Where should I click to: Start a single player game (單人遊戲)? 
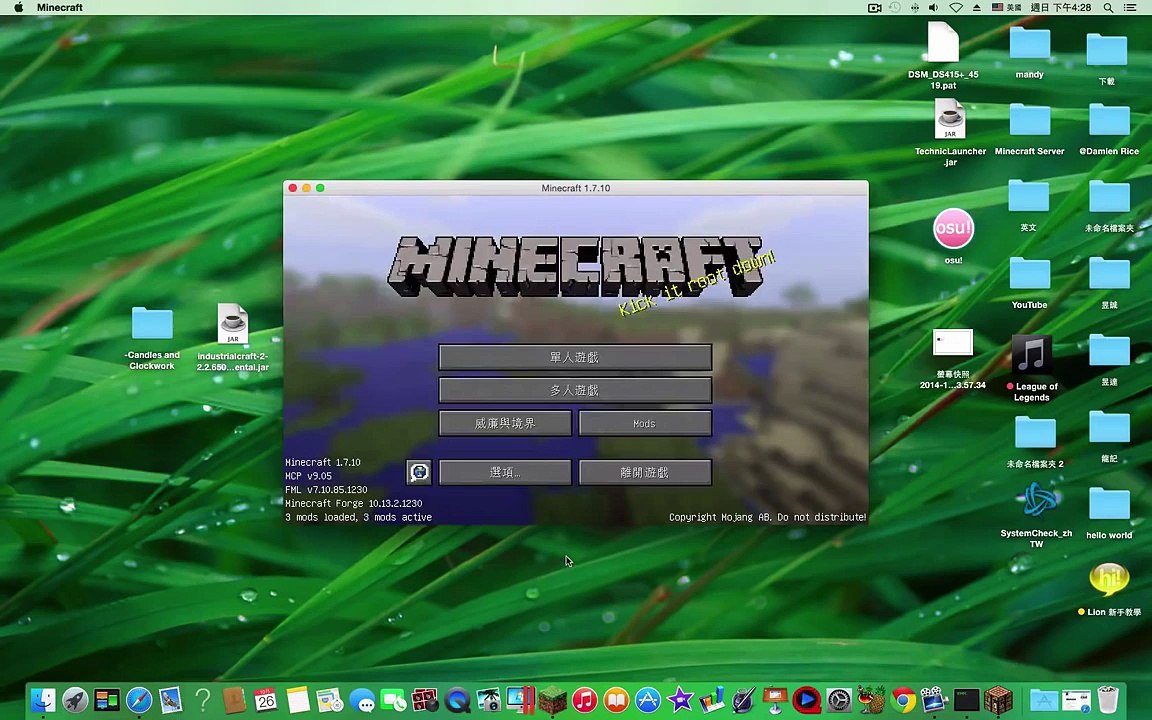click(575, 357)
